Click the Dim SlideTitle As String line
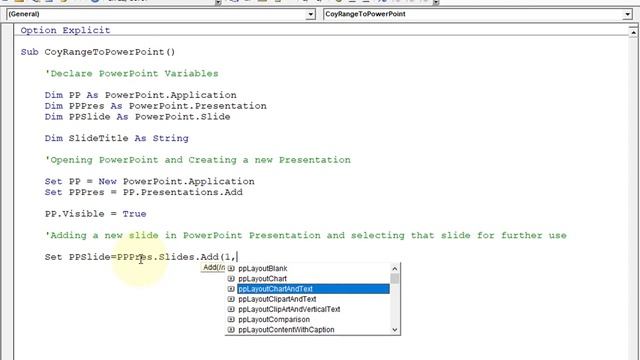Screen dimensions: 640x360 (117, 138)
